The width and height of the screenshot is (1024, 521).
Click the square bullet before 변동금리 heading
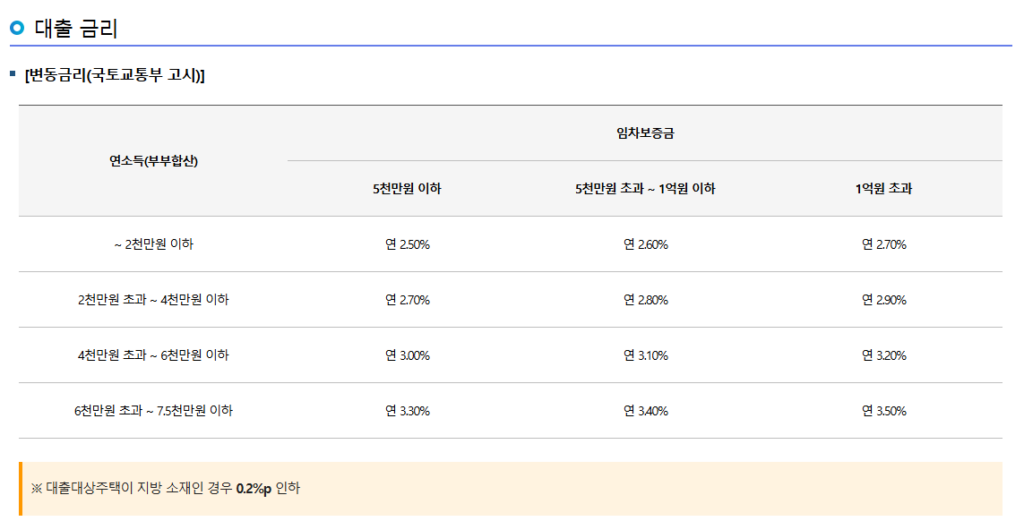coord(13,75)
